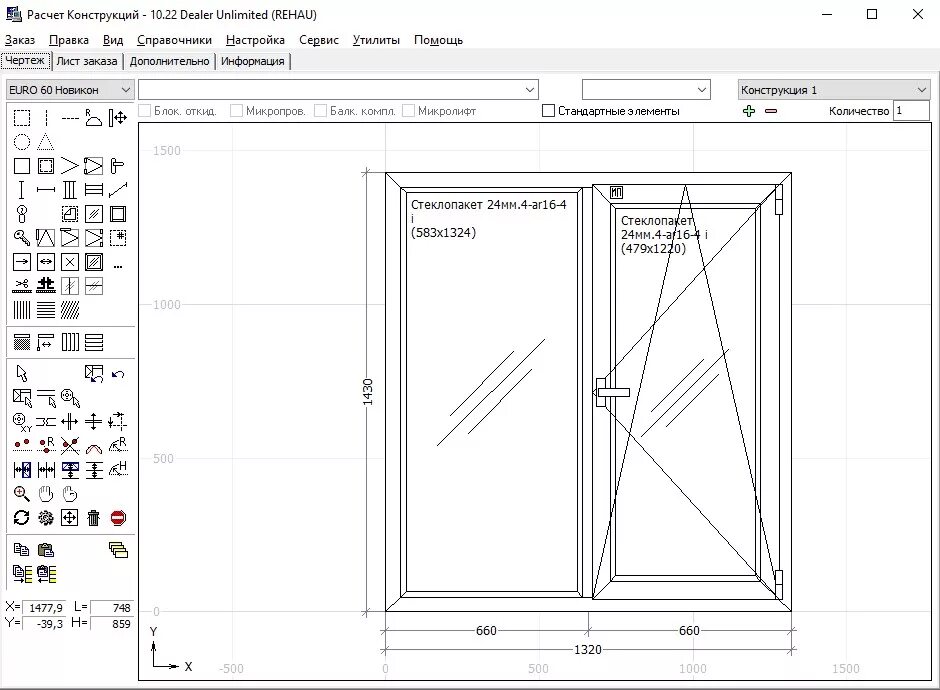Open the Настройка menu
The width and height of the screenshot is (940, 690).
(255, 40)
